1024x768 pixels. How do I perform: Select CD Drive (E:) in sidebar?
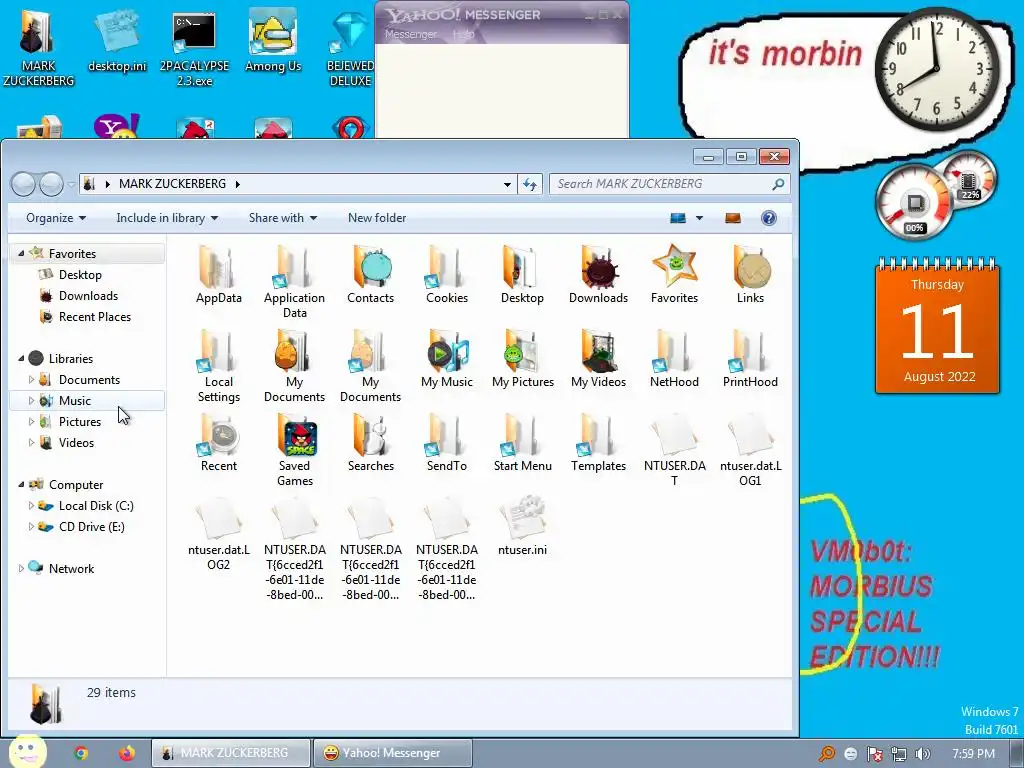[91, 527]
